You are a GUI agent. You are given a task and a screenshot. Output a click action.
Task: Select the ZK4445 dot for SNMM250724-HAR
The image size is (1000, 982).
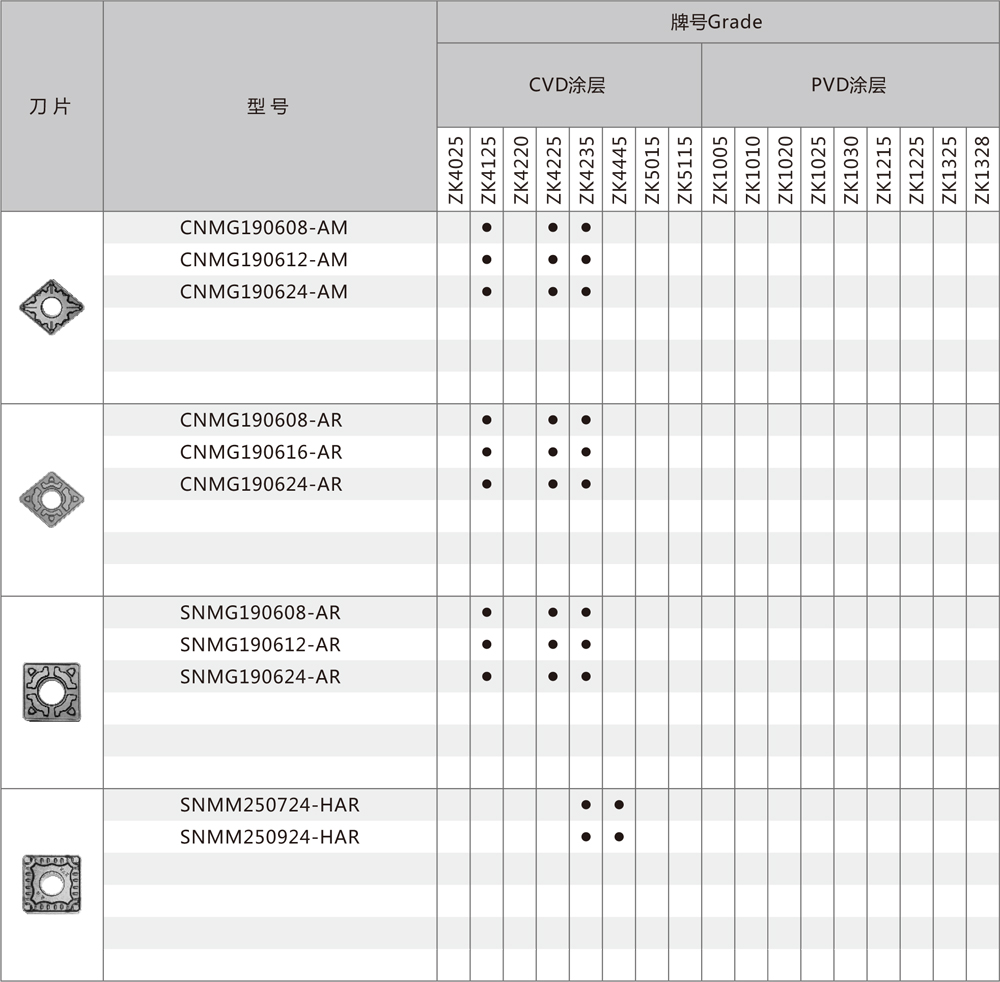pos(619,805)
